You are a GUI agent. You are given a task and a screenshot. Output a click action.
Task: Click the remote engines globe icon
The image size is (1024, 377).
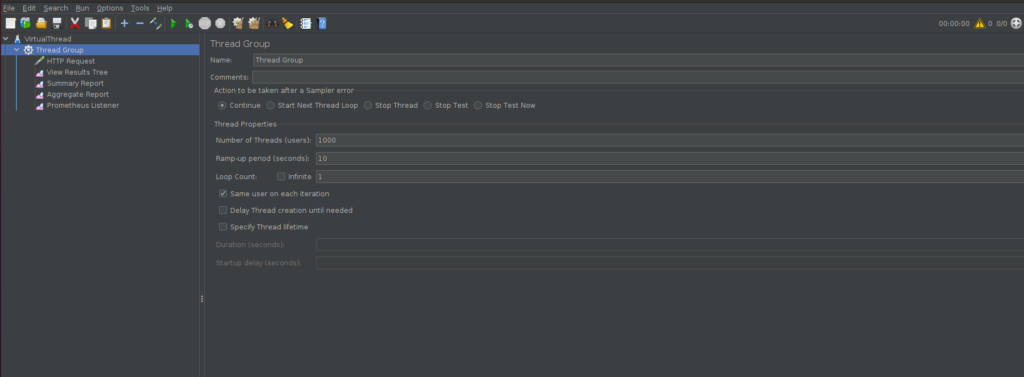[x=1016, y=24]
